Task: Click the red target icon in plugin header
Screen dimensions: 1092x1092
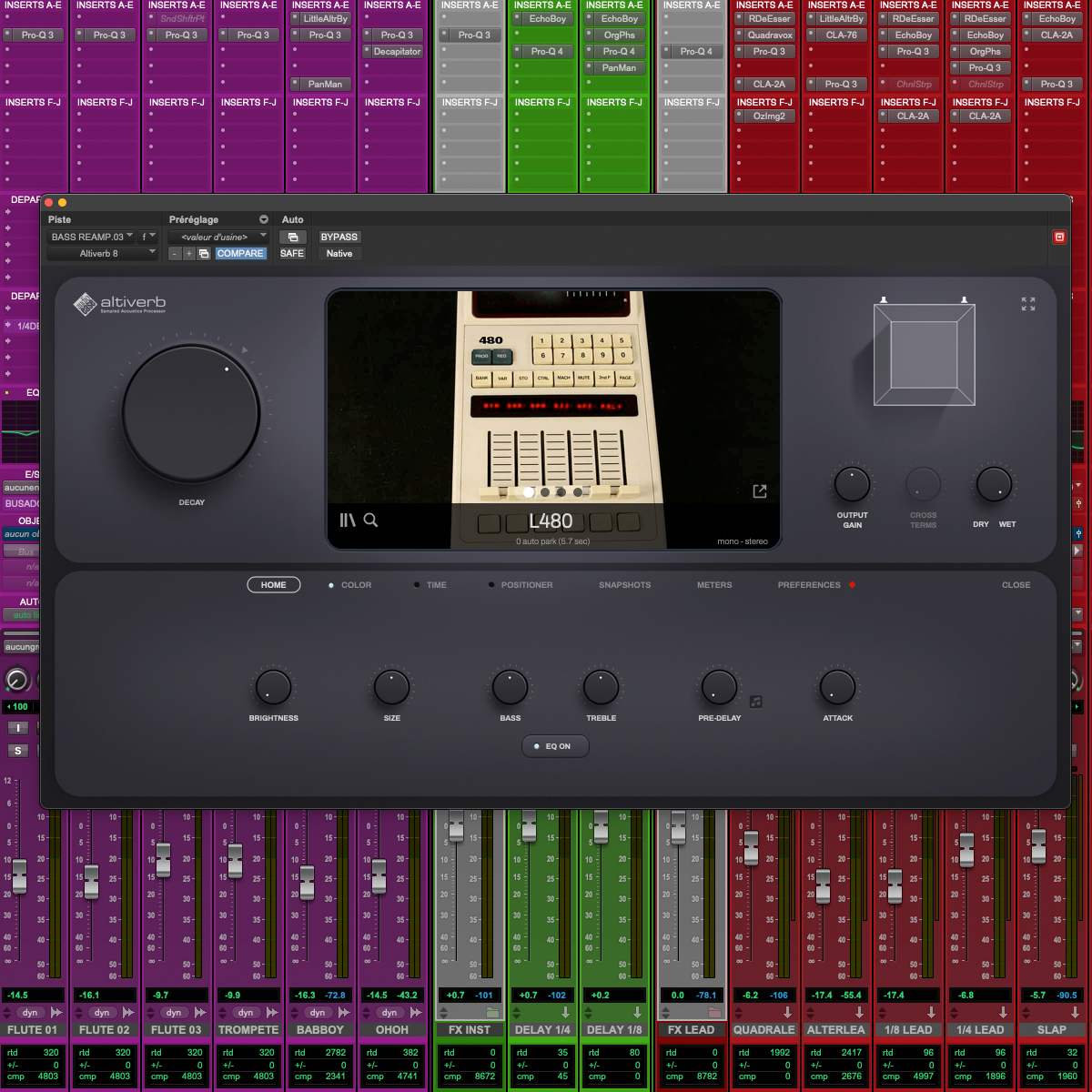Action: tap(1059, 237)
